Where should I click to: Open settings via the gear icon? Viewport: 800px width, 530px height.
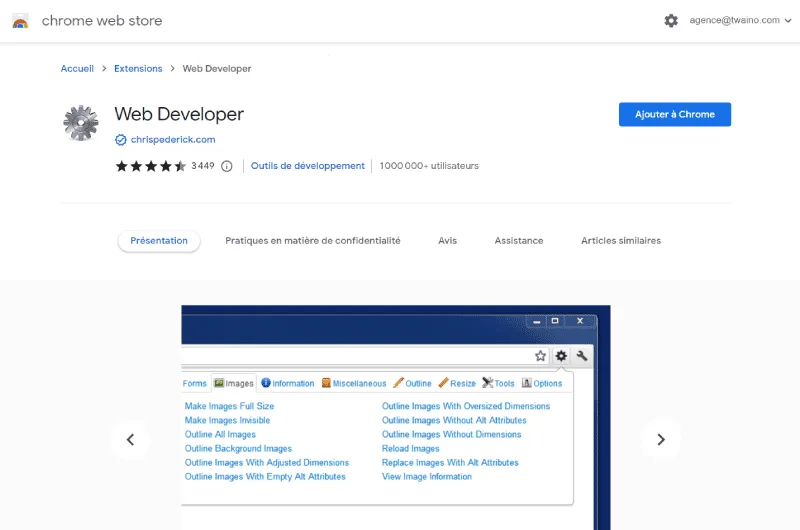[x=671, y=20]
